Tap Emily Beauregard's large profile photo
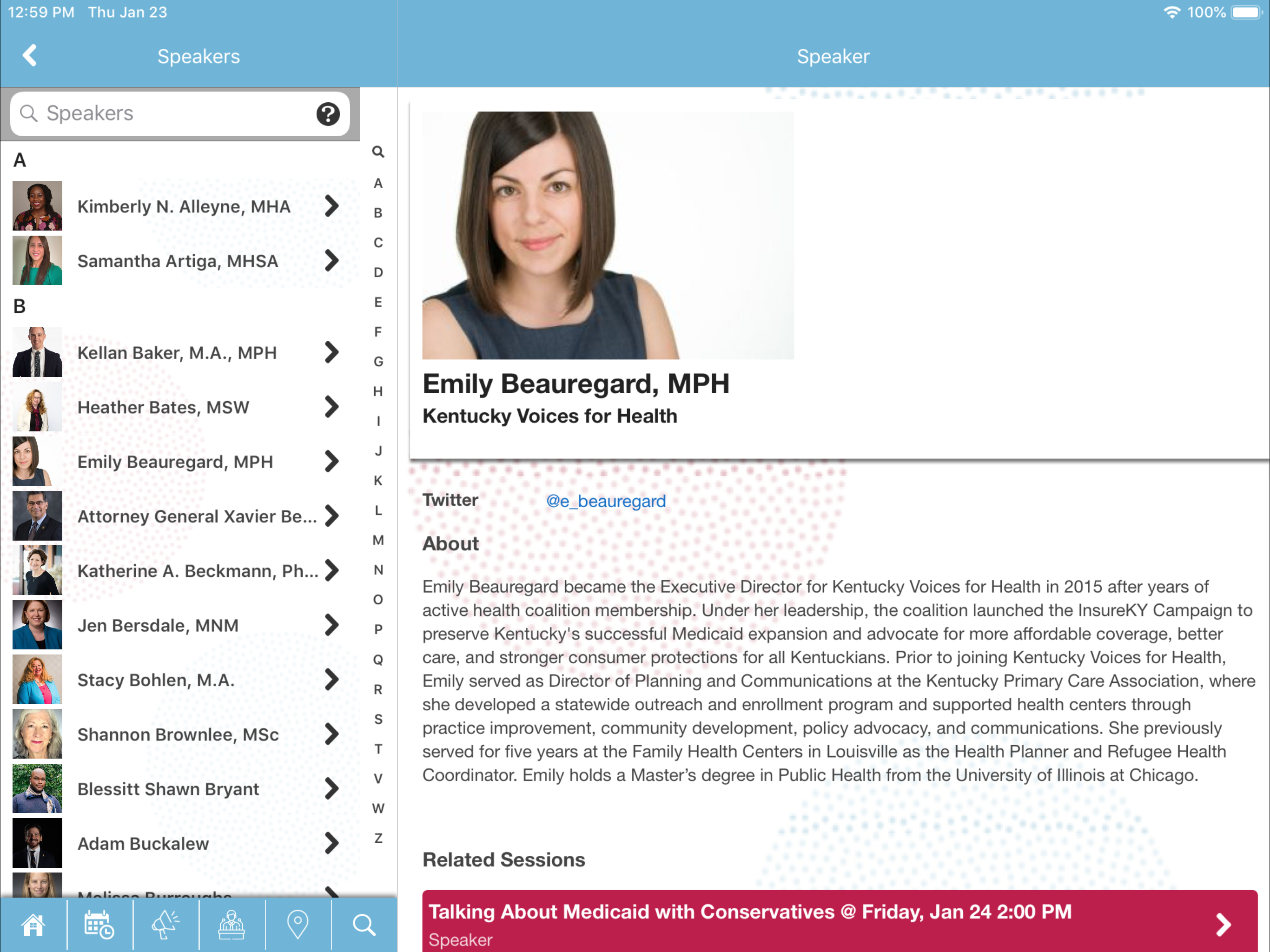1270x952 pixels. tap(608, 235)
